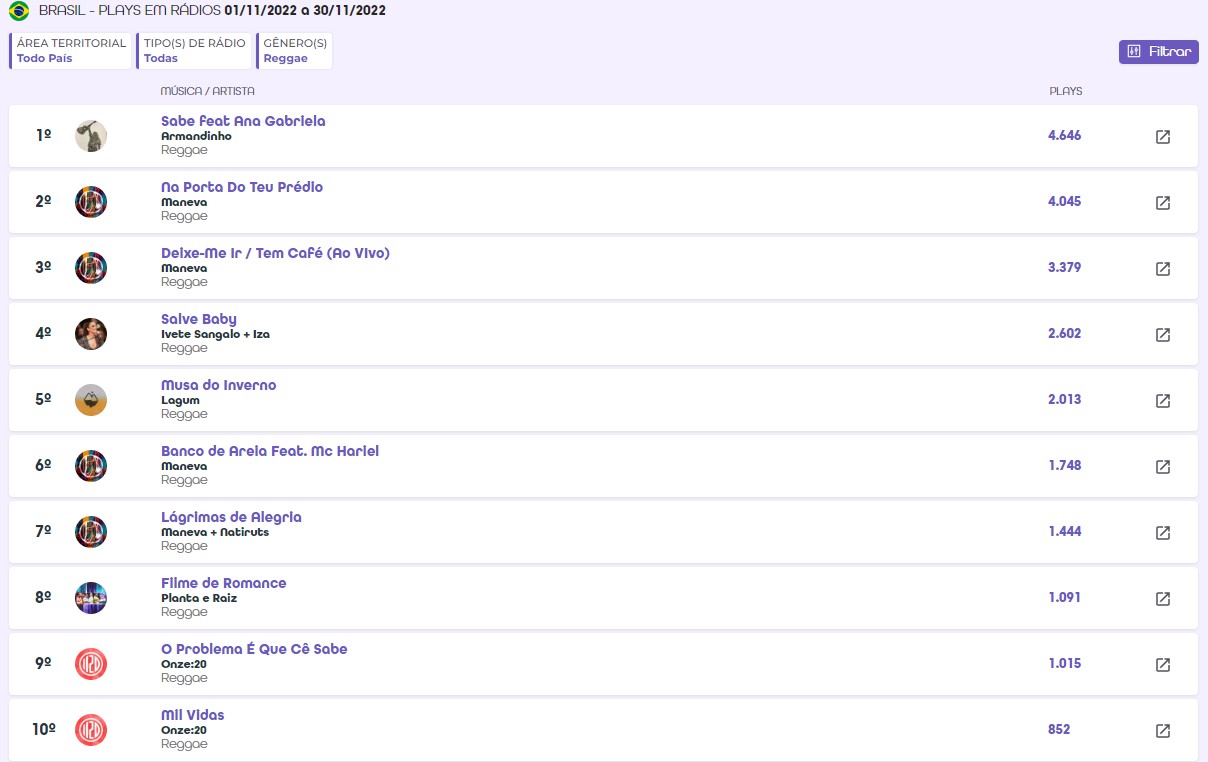The image size is (1208, 762).
Task: Click artist name Planta e Raiz
Action: (199, 598)
